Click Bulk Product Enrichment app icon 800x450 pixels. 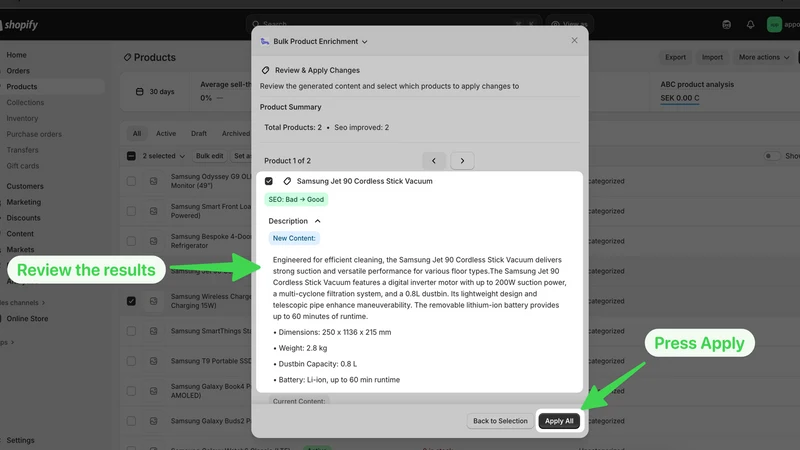(265, 41)
